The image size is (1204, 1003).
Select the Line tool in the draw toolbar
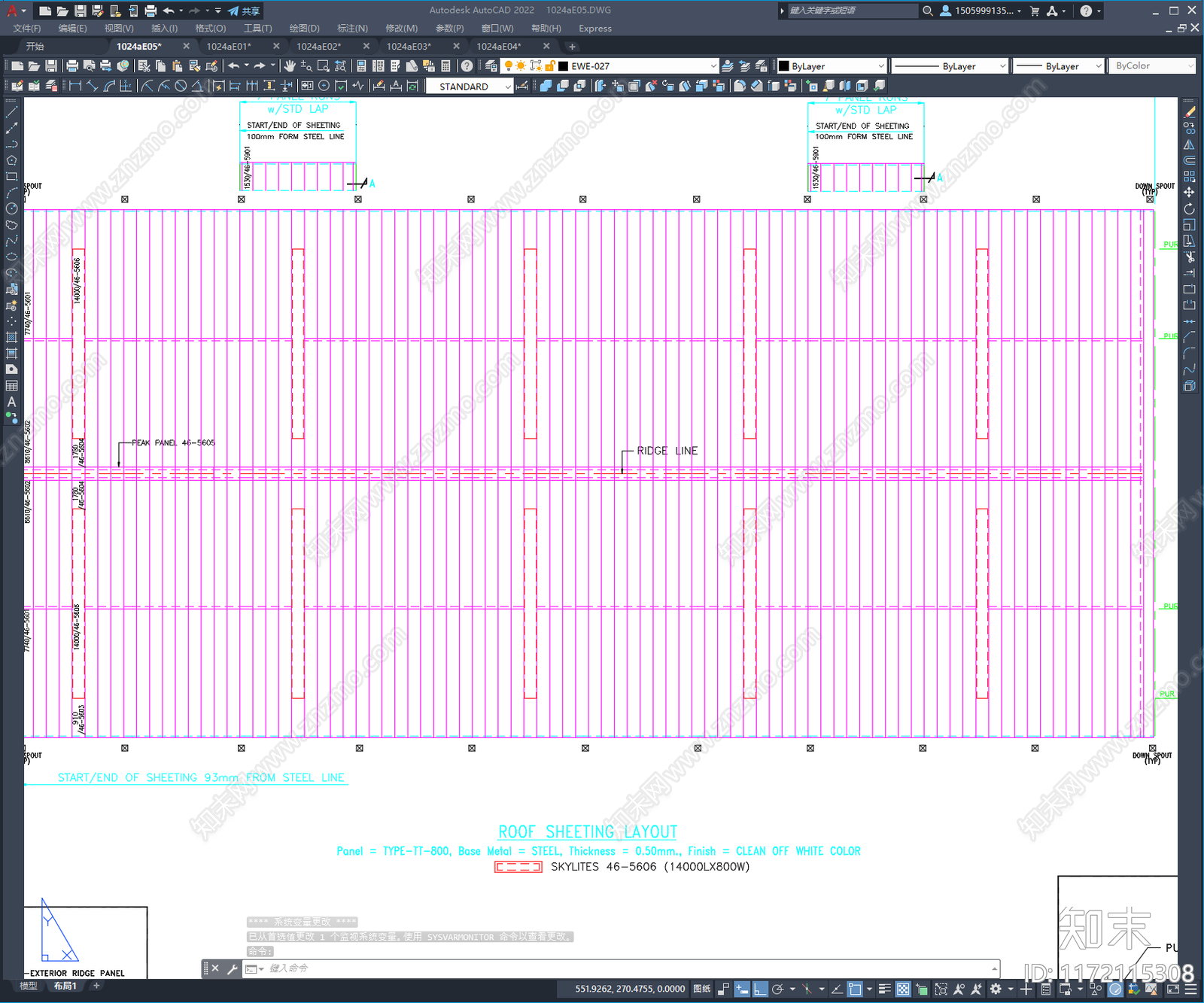click(x=11, y=111)
